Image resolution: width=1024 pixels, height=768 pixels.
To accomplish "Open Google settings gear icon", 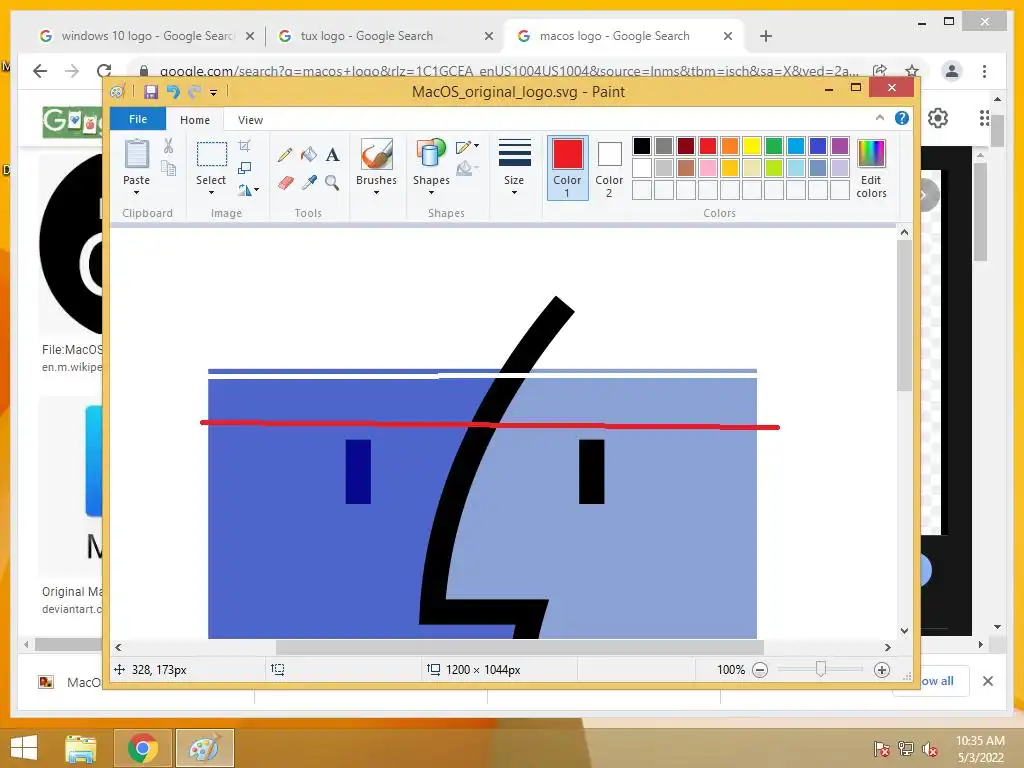I will 938,118.
